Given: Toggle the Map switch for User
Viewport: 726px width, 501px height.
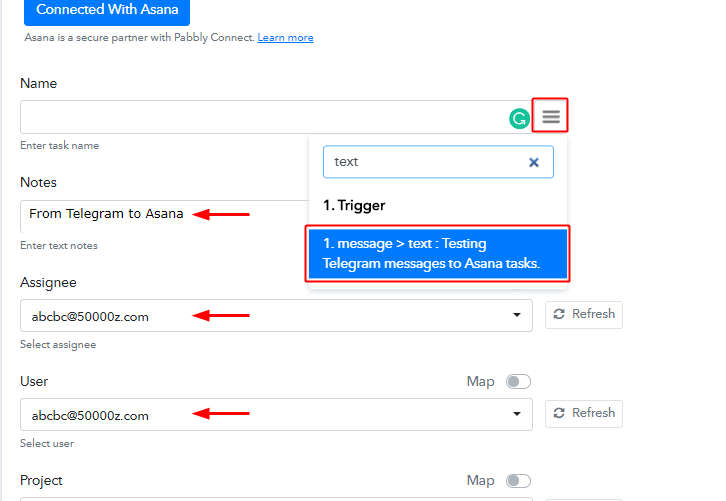Looking at the screenshot, I should point(518,382).
